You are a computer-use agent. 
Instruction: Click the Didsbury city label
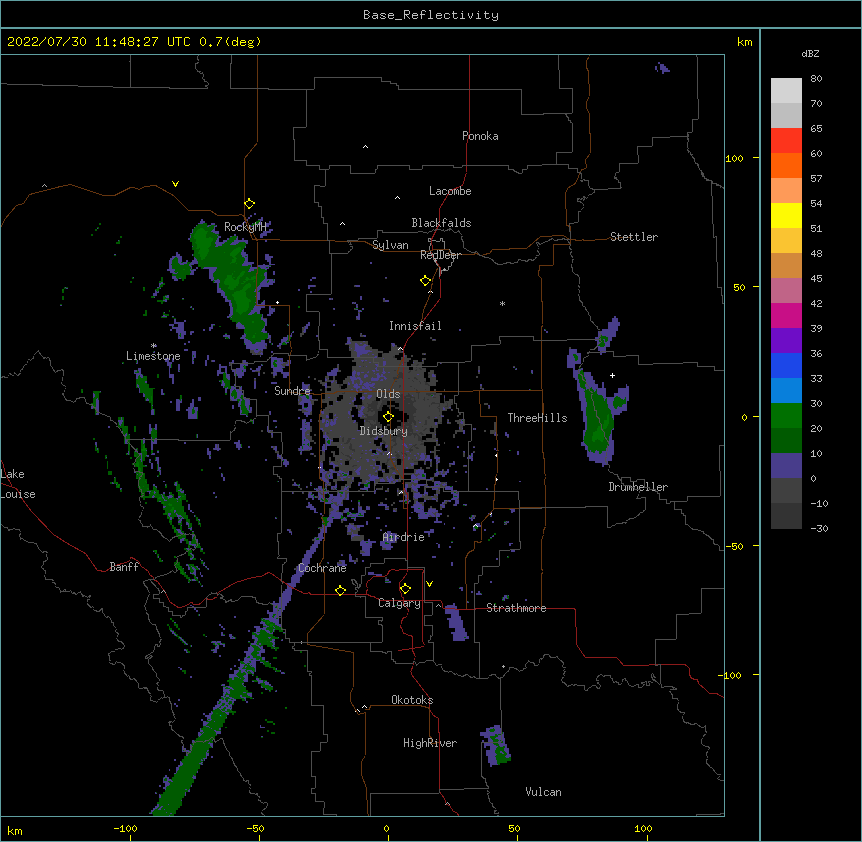(384, 431)
